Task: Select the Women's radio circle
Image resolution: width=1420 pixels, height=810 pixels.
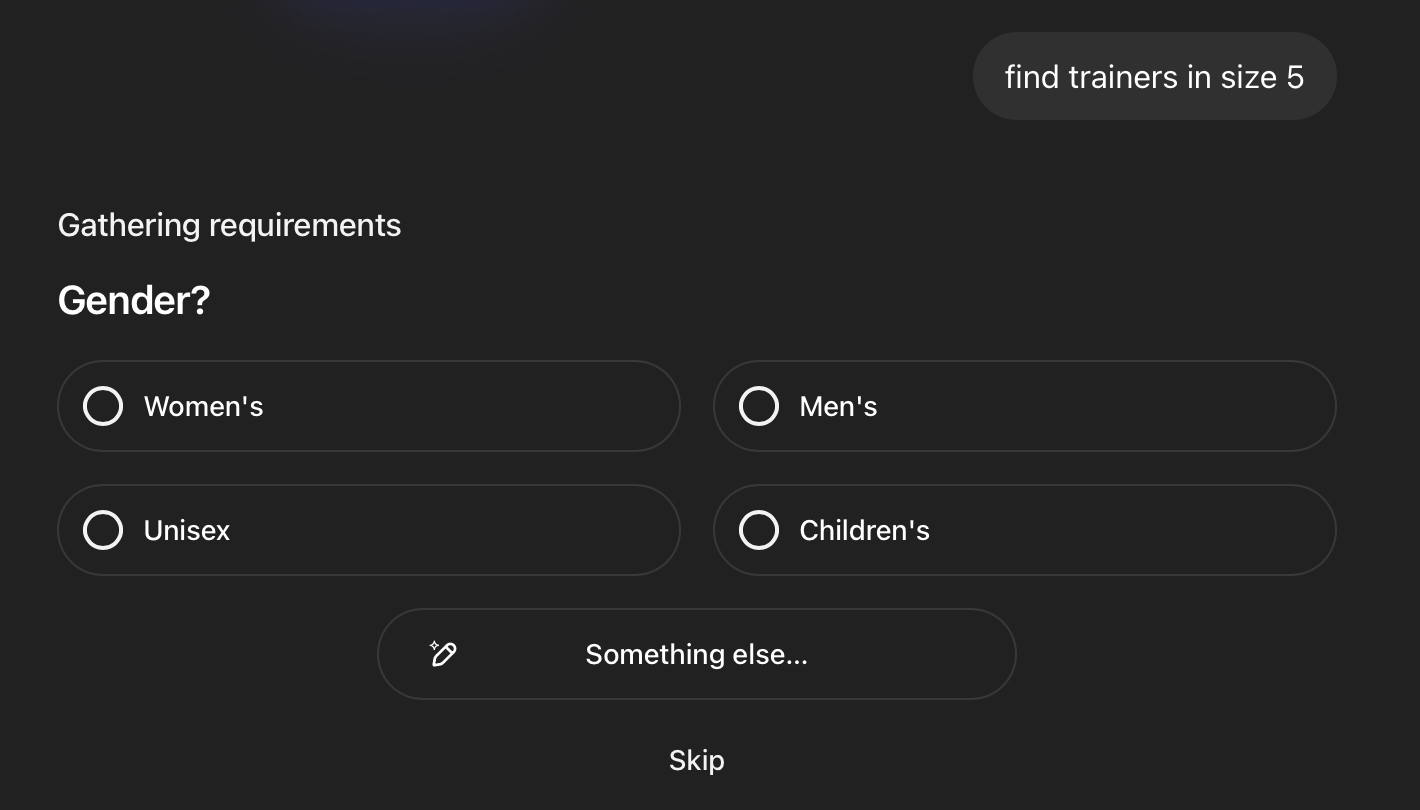Action: coord(103,406)
